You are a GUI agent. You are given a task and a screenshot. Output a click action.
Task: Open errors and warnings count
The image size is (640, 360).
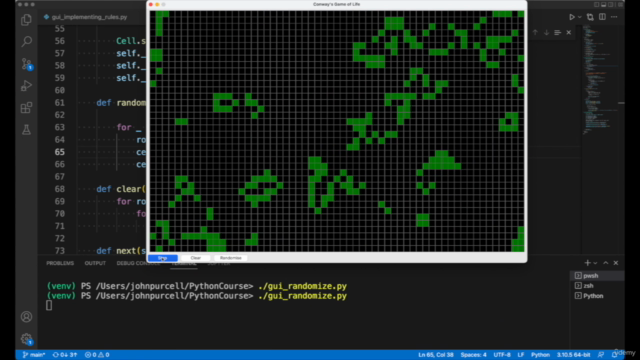(97, 355)
